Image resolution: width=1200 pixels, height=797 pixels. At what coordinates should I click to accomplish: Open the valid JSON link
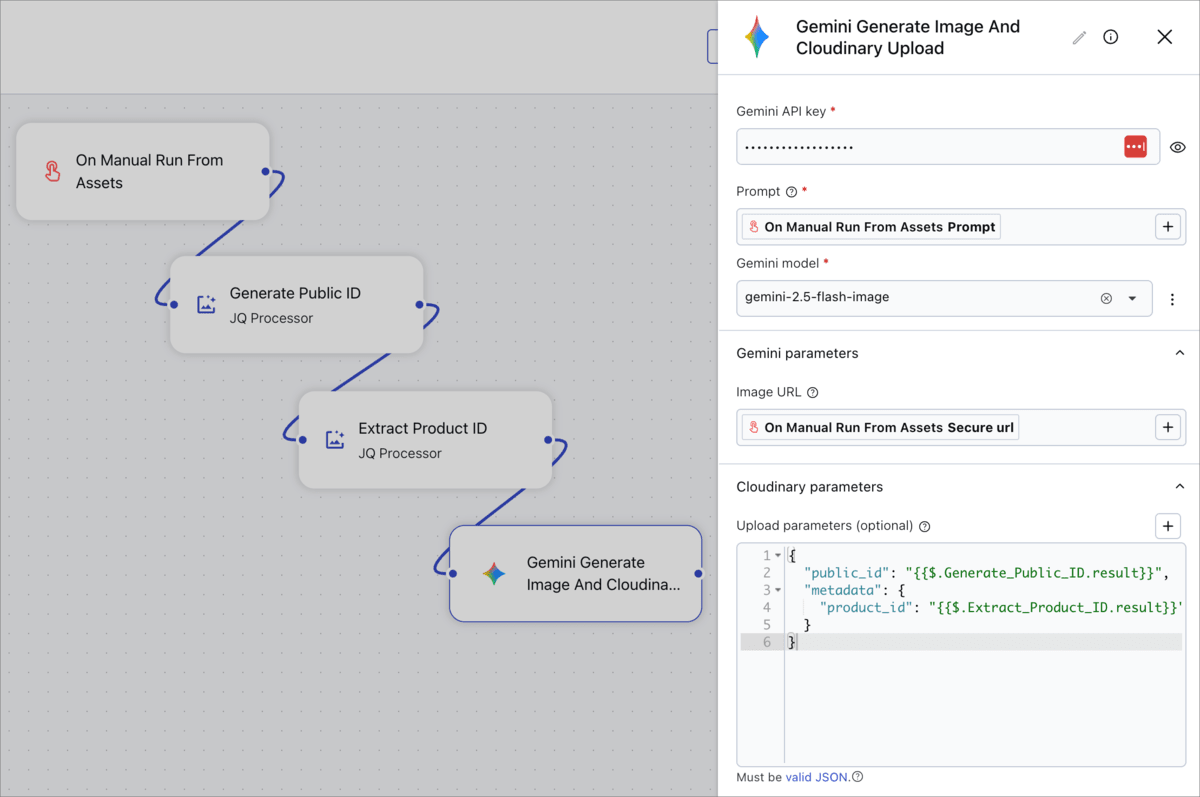coord(816,777)
